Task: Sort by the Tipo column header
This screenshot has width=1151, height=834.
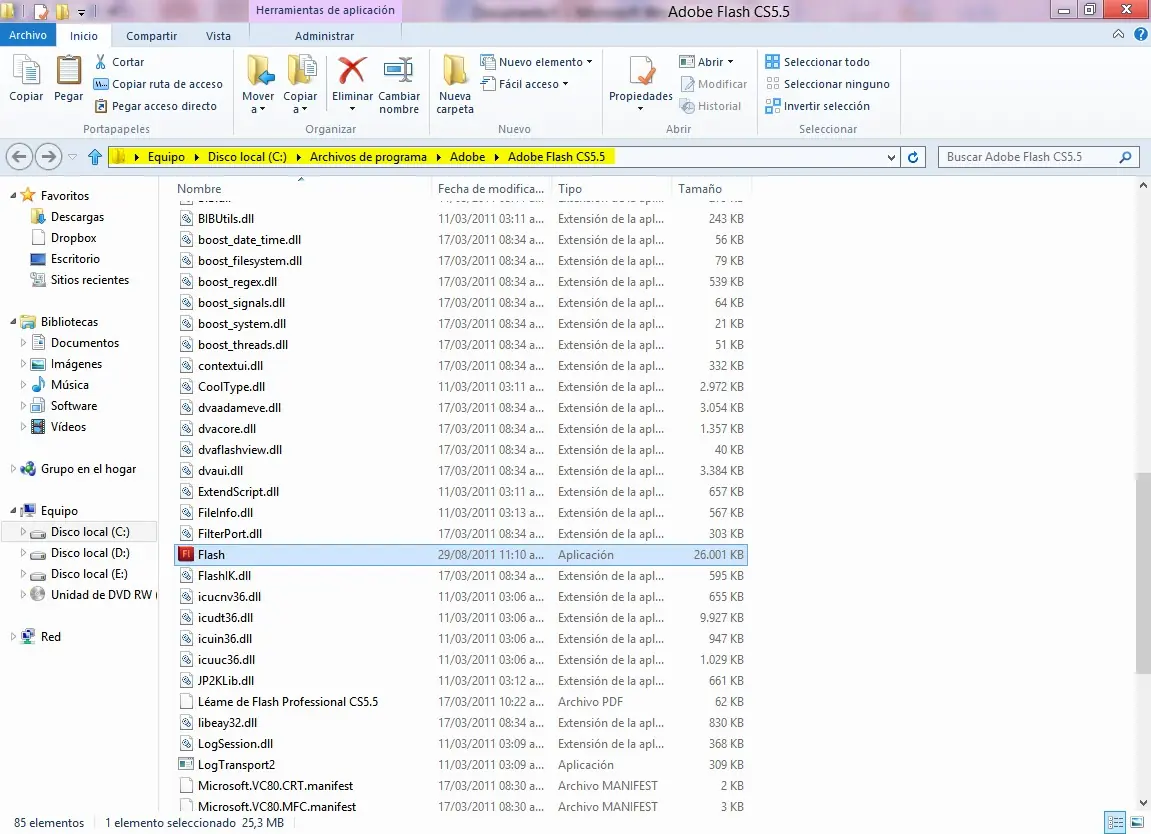Action: [x=611, y=189]
